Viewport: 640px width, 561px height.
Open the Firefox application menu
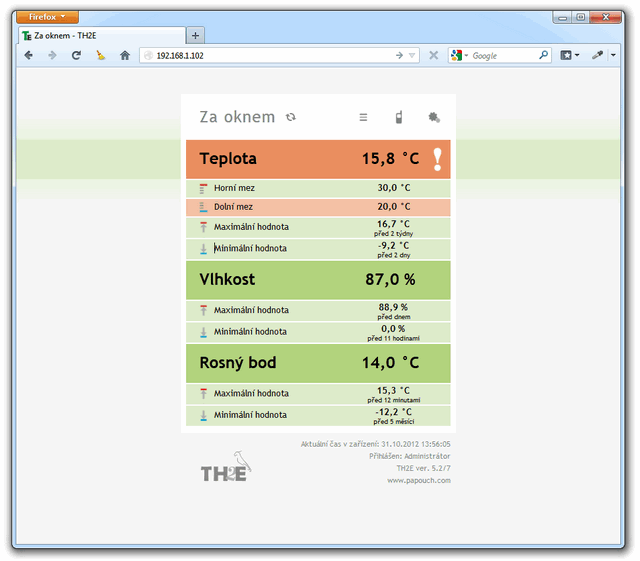47,17
